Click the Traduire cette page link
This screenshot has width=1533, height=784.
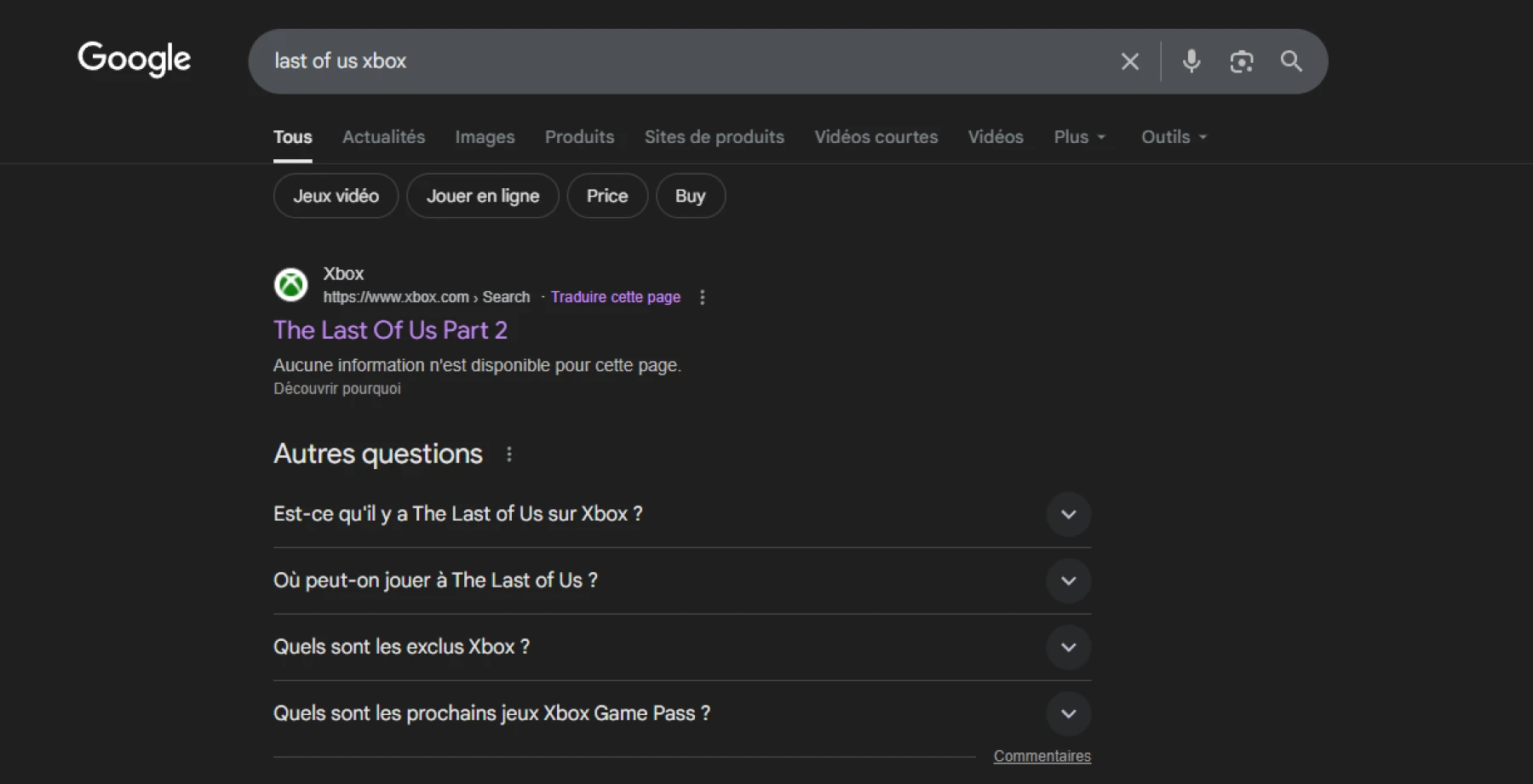[615, 297]
